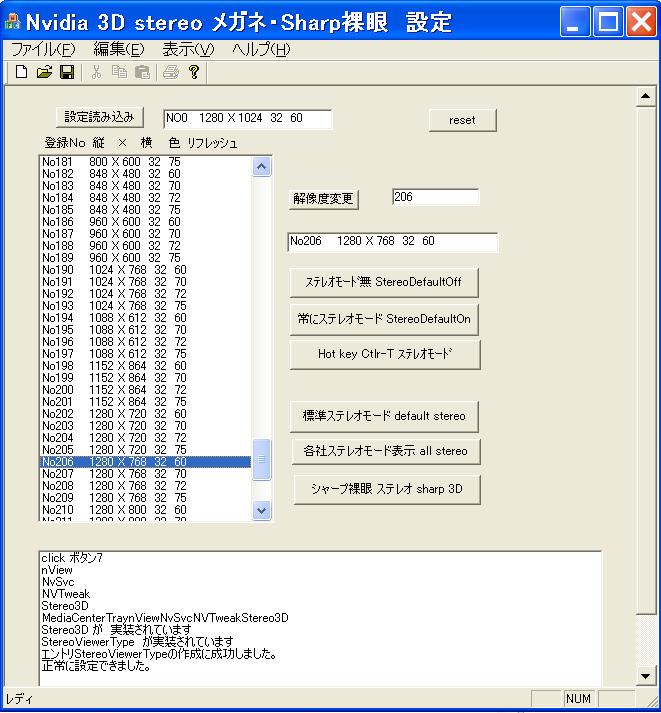Select list row No202 1280 X 720 60
The height and width of the screenshot is (713, 661).
click(145, 414)
